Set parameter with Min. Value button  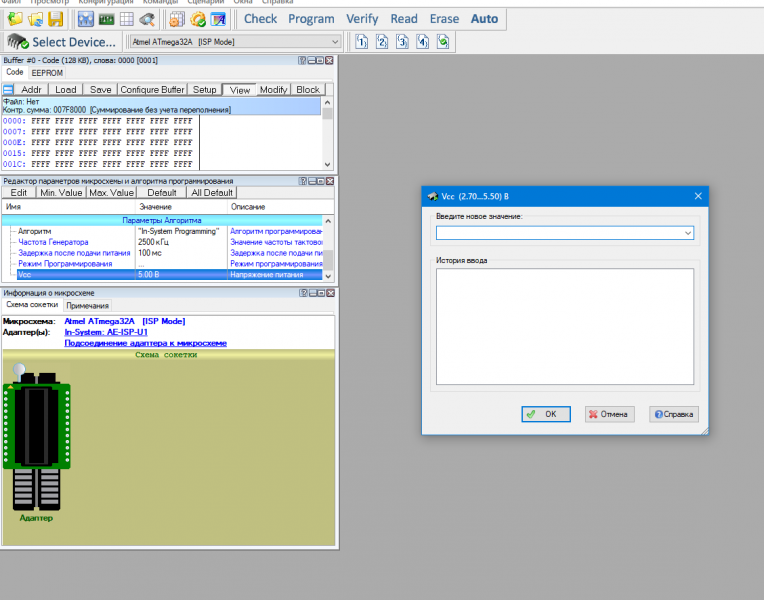(61, 193)
